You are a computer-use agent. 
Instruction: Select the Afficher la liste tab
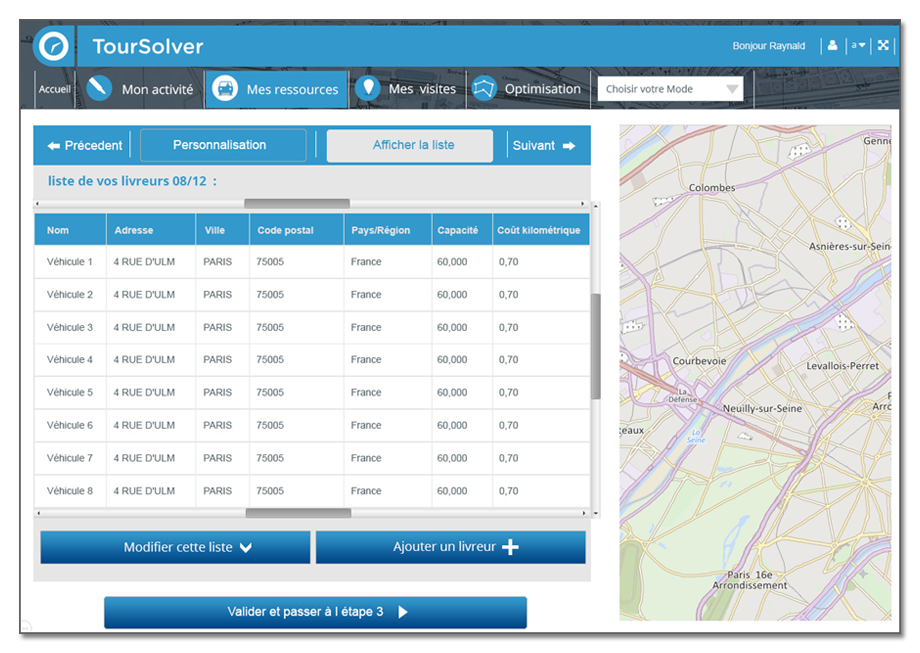coord(412,145)
